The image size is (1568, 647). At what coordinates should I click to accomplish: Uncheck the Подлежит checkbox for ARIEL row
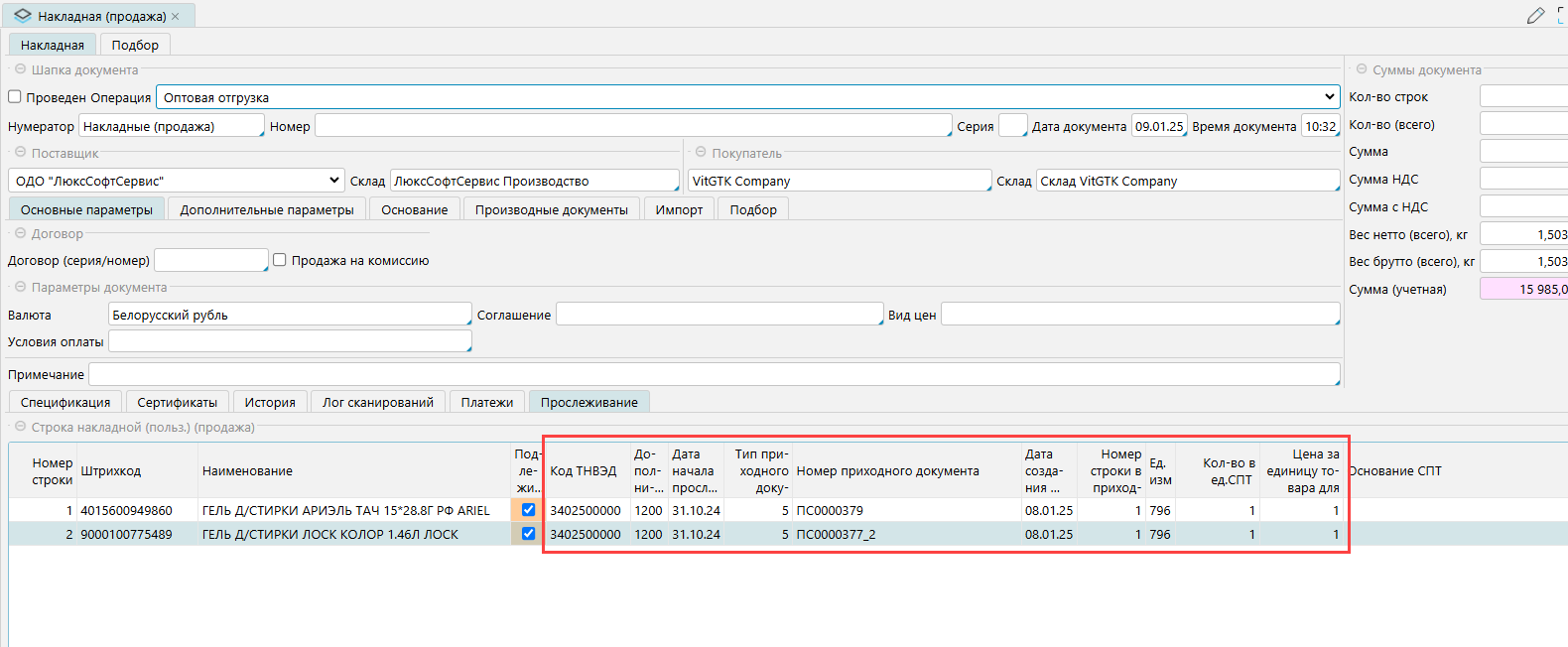tap(528, 510)
